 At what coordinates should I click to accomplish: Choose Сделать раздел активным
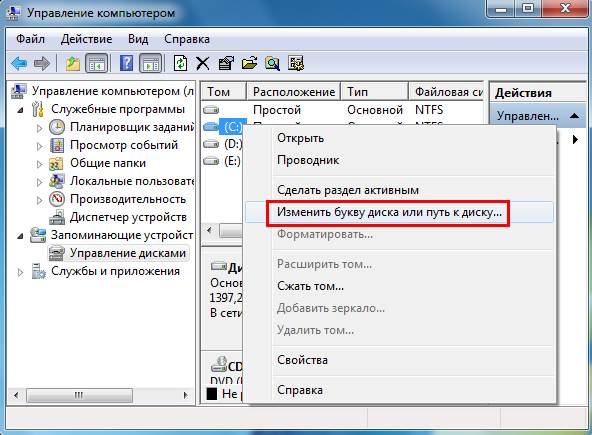tap(399, 190)
